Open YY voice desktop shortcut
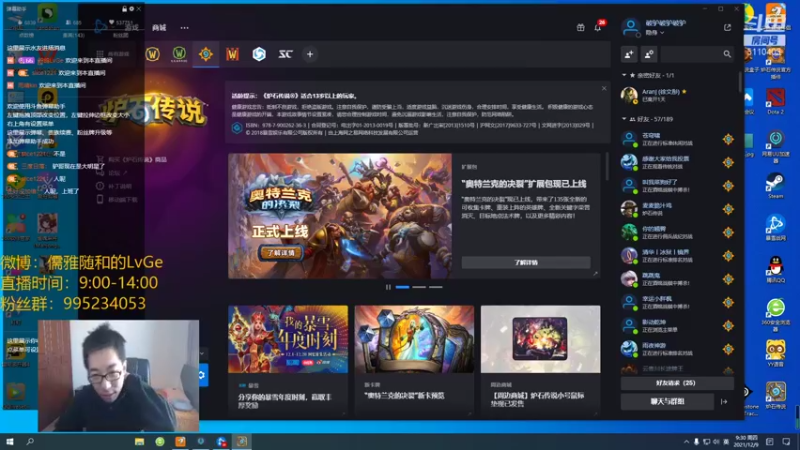800x450 pixels. tap(775, 353)
